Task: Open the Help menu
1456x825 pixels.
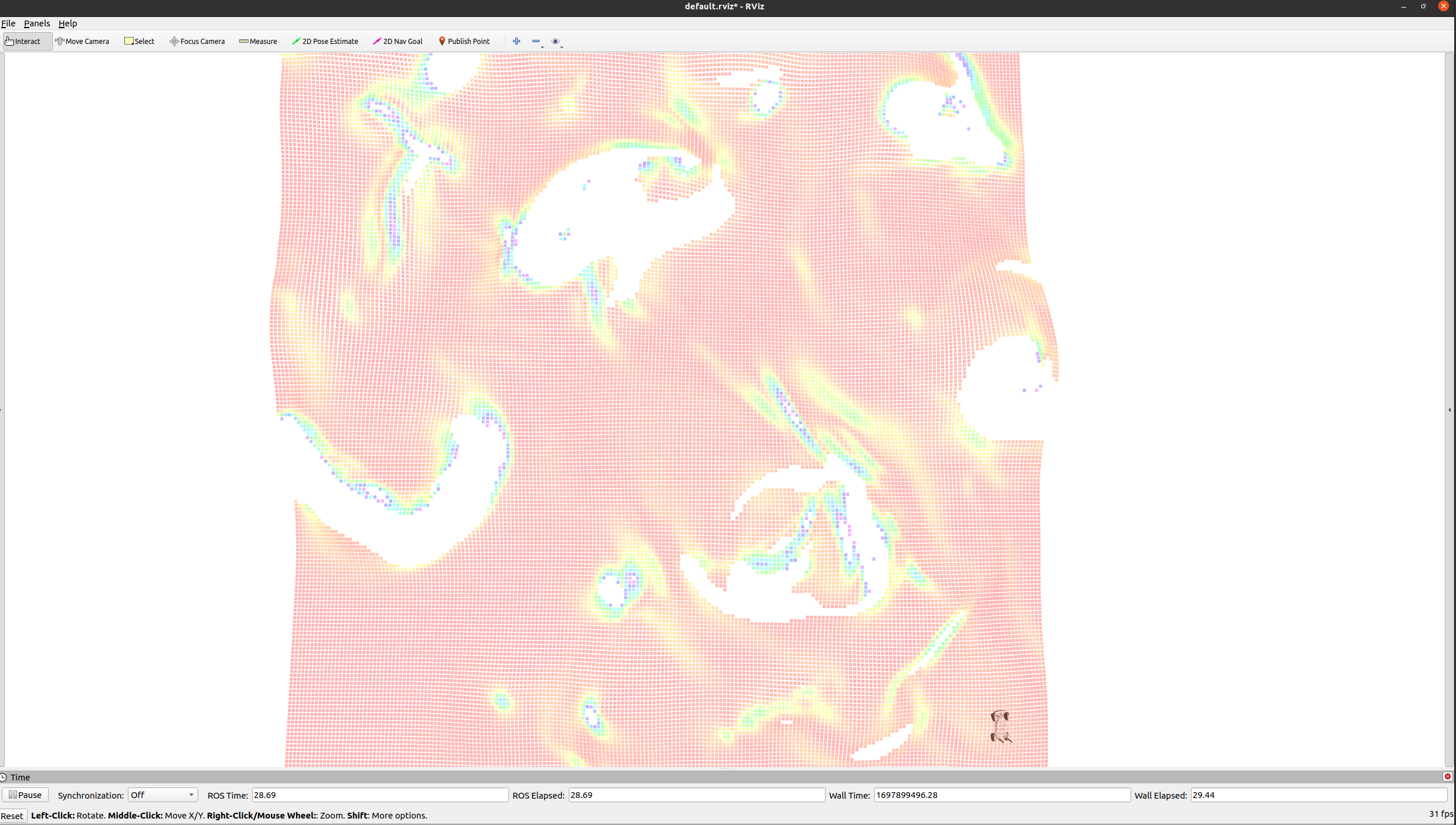Action: click(67, 23)
